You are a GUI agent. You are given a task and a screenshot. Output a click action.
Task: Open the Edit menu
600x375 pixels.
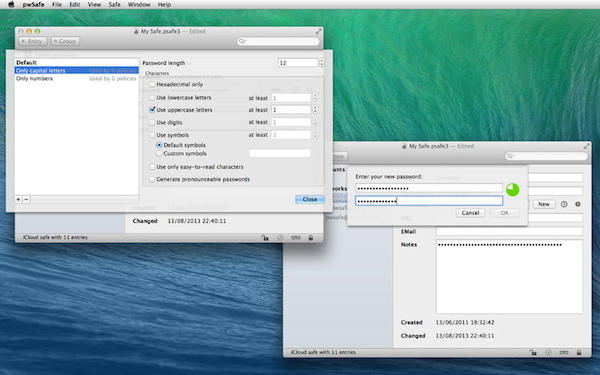tap(75, 5)
